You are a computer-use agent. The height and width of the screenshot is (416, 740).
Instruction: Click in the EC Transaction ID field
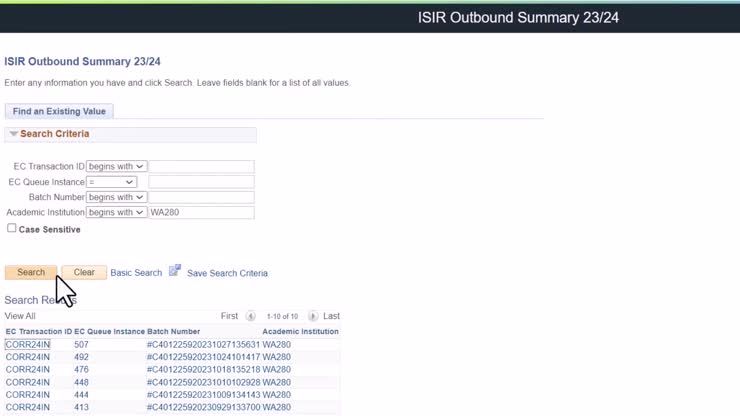click(x=201, y=166)
